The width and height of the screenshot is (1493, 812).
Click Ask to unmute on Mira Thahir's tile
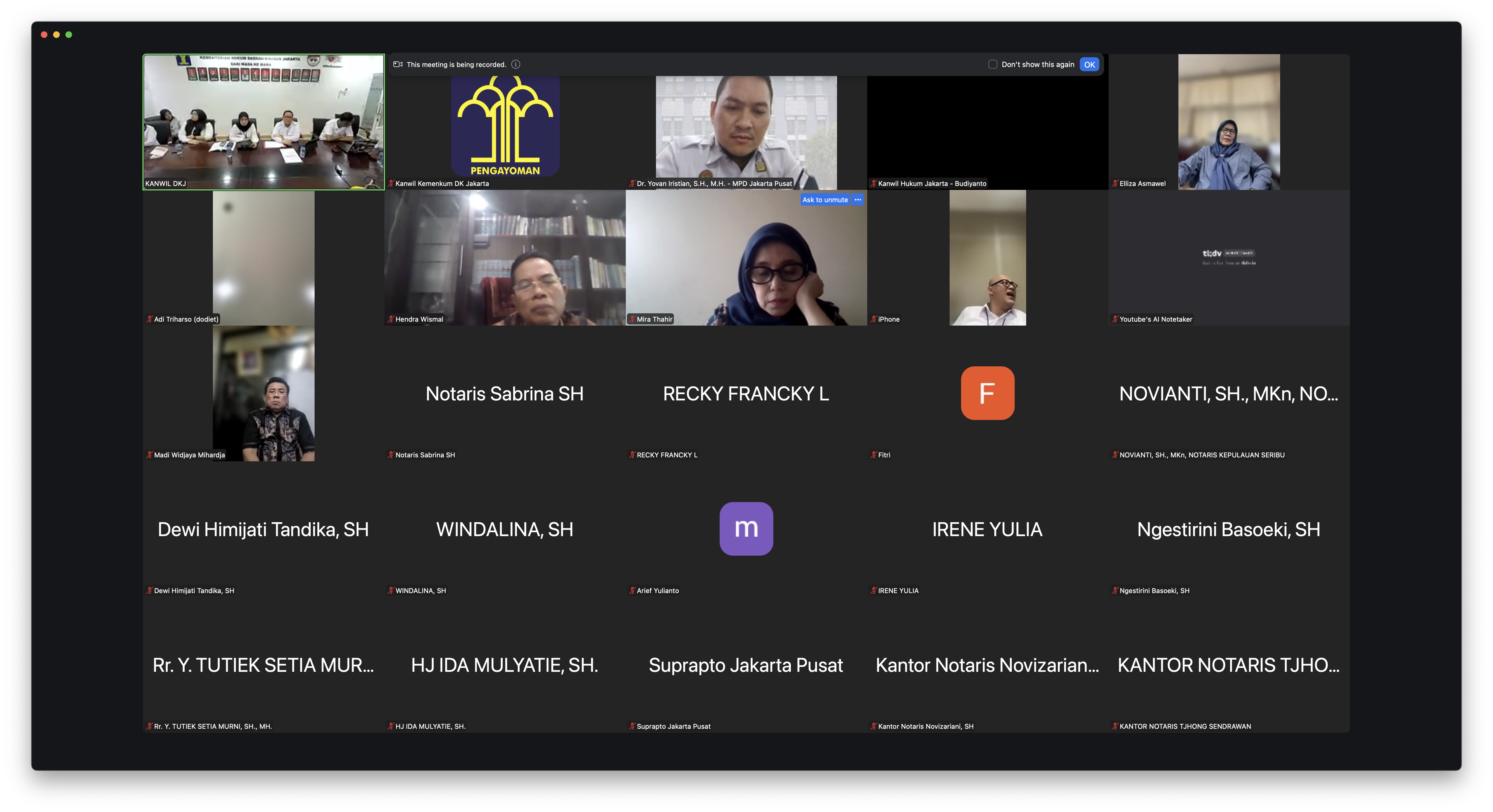click(825, 199)
